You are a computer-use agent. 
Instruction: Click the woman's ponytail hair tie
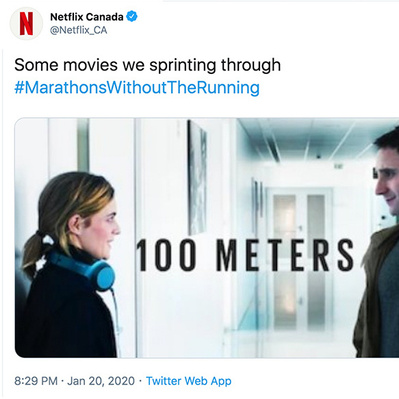tap(47, 239)
